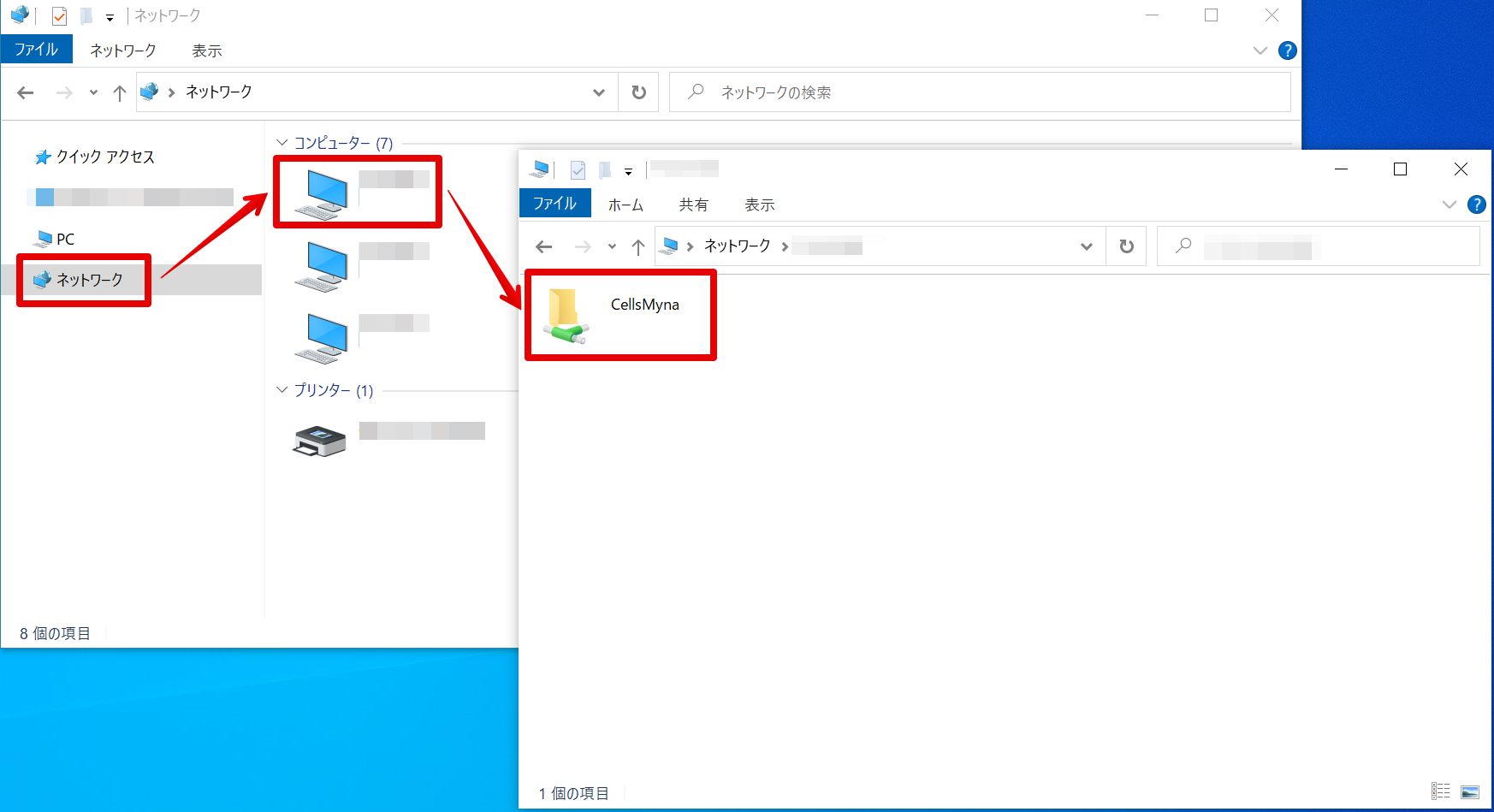
Task: Open the CellsMyna shared folder
Action: (566, 316)
